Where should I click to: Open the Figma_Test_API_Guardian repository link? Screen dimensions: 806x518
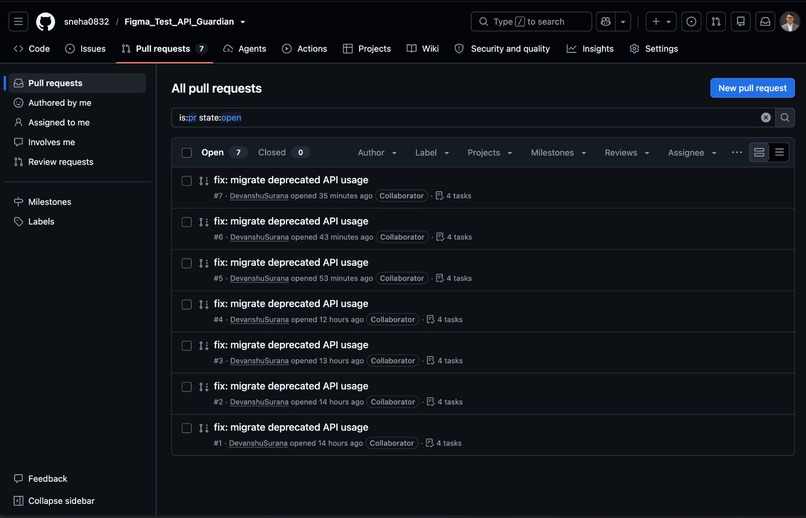pos(179,22)
